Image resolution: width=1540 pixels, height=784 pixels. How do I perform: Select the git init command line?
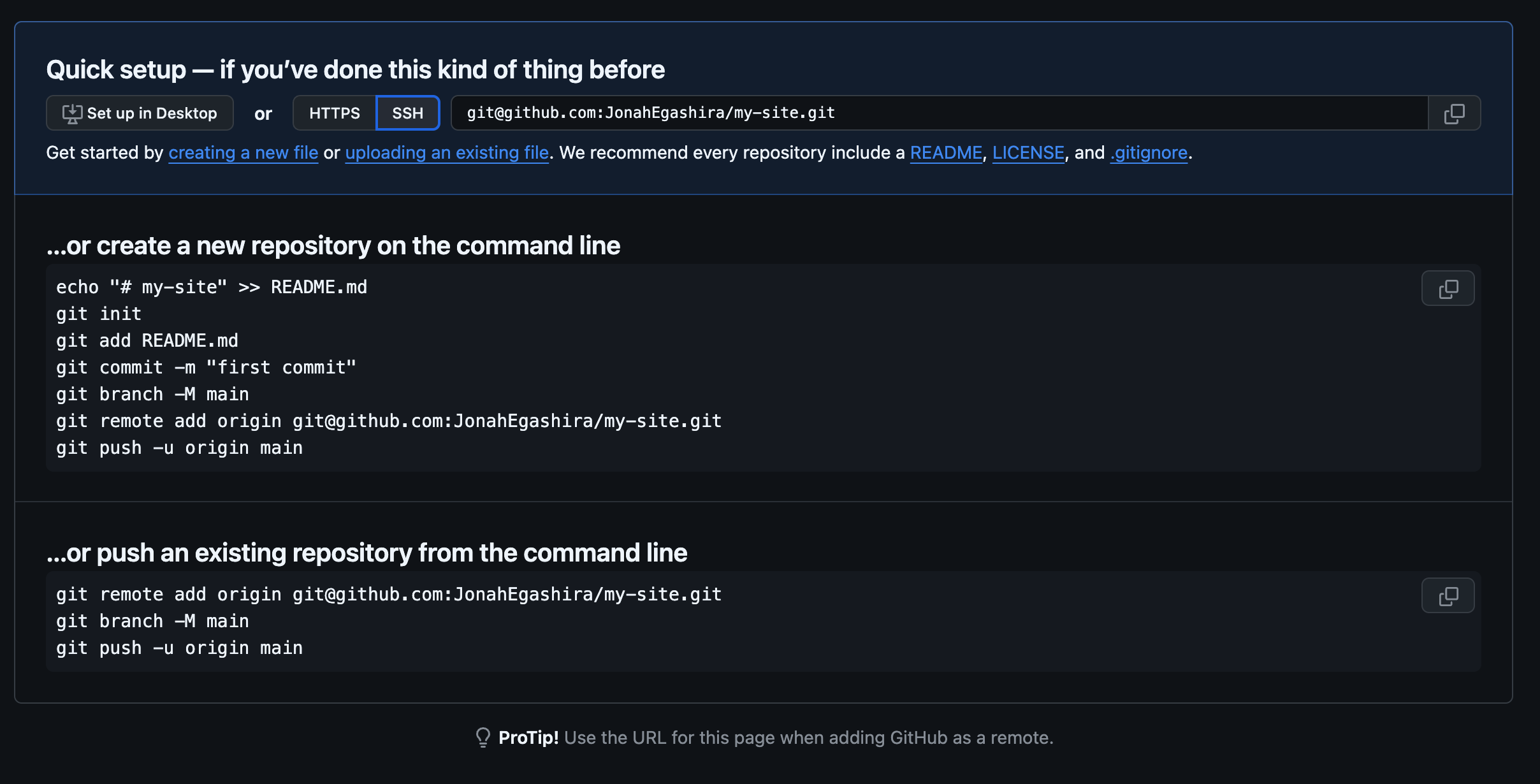(x=98, y=313)
